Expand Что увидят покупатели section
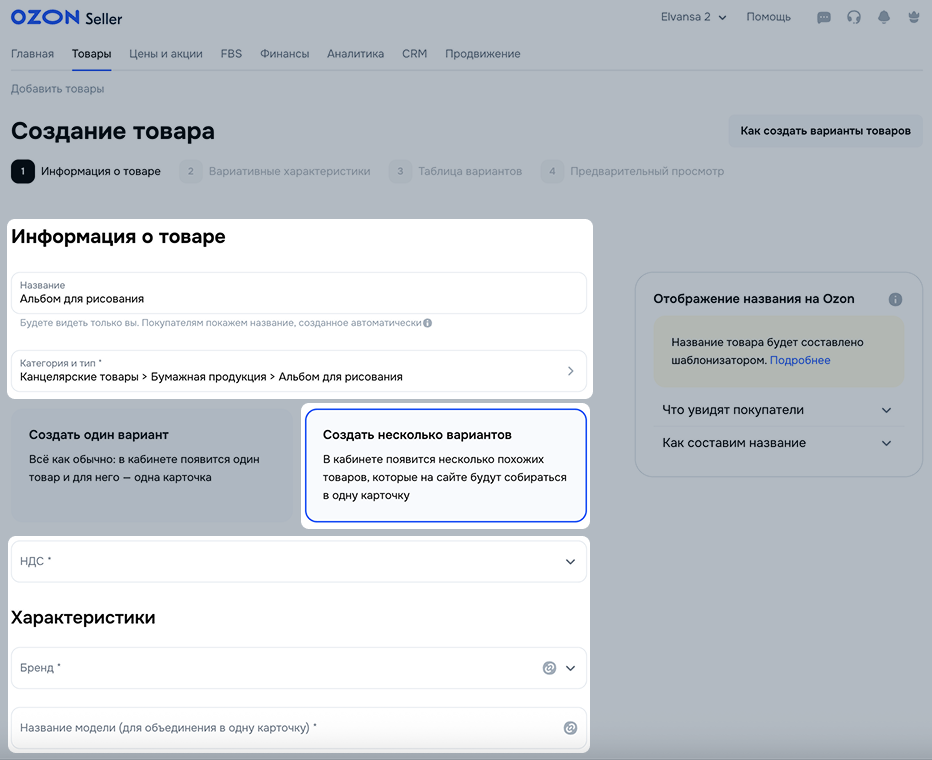The width and height of the screenshot is (932, 760). [777, 410]
